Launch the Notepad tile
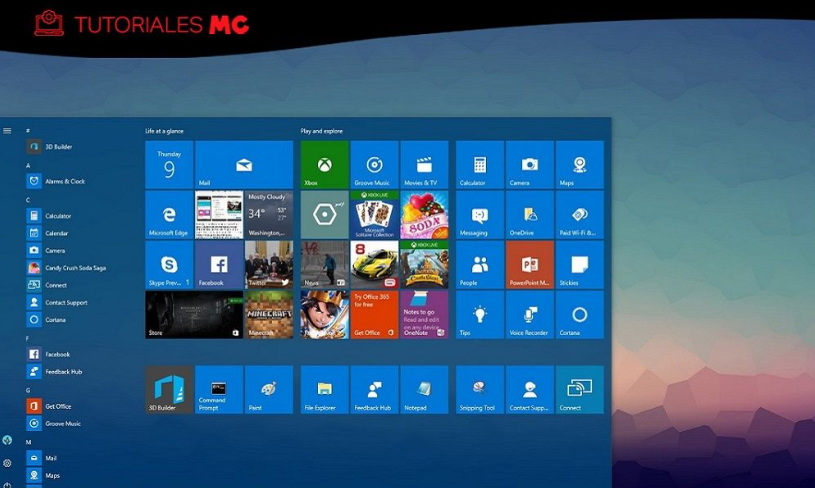Viewport: 815px width, 488px height. [424, 390]
